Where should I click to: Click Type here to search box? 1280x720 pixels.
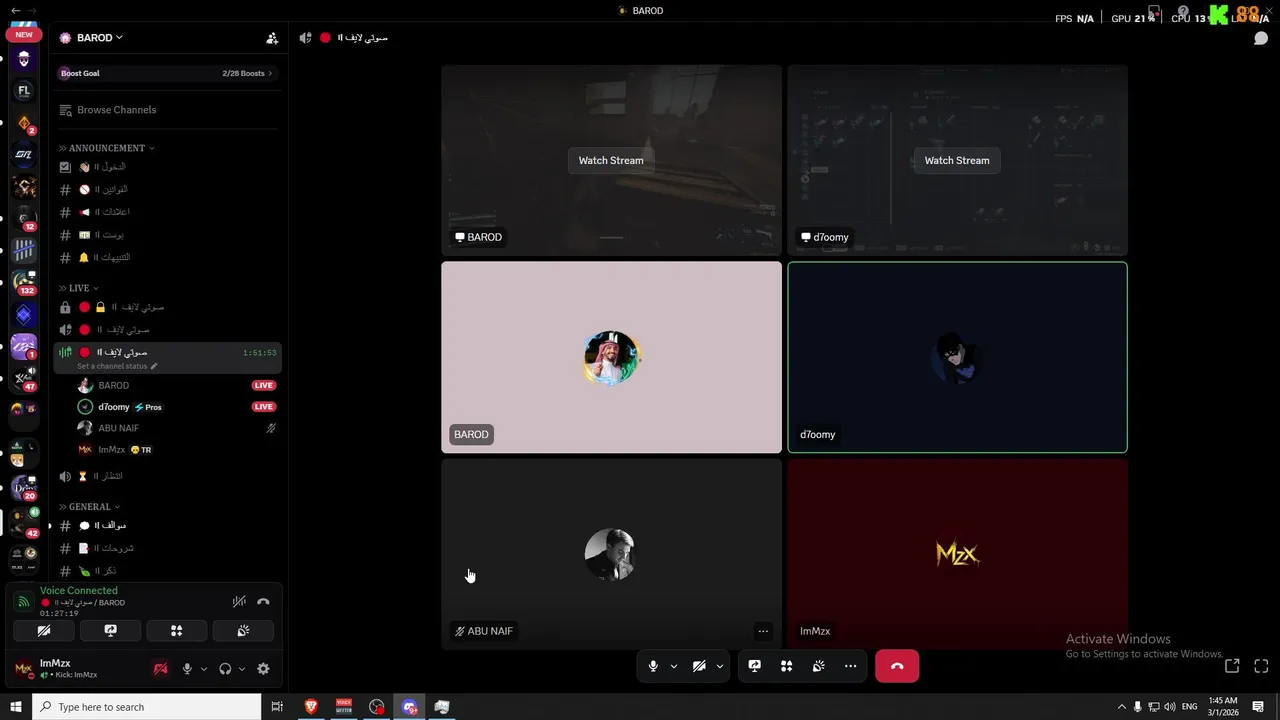click(147, 707)
